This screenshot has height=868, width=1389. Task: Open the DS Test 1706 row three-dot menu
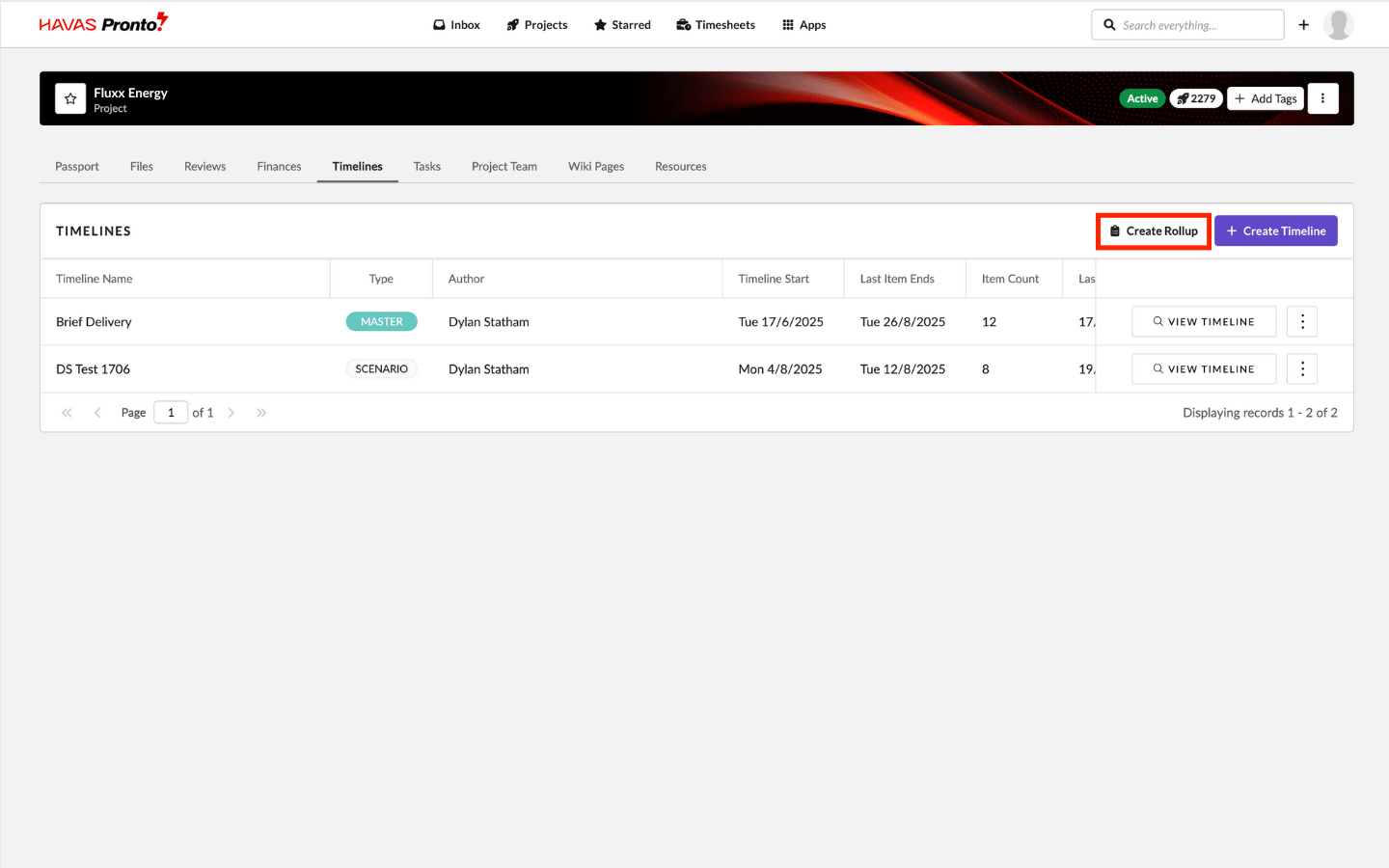tap(1302, 369)
